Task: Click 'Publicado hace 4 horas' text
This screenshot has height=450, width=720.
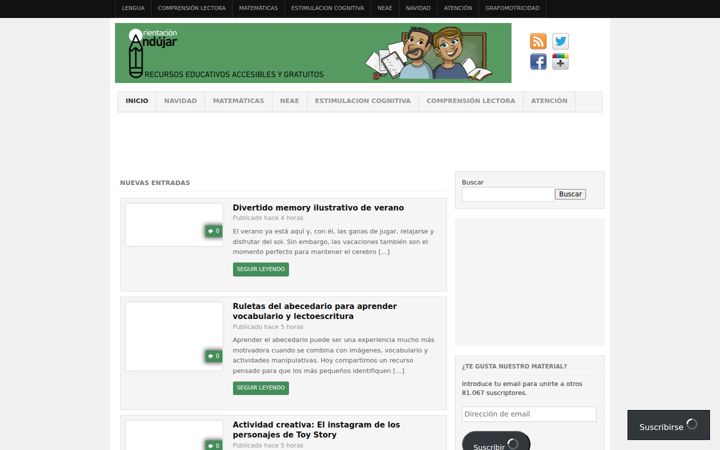Action: pos(268,218)
